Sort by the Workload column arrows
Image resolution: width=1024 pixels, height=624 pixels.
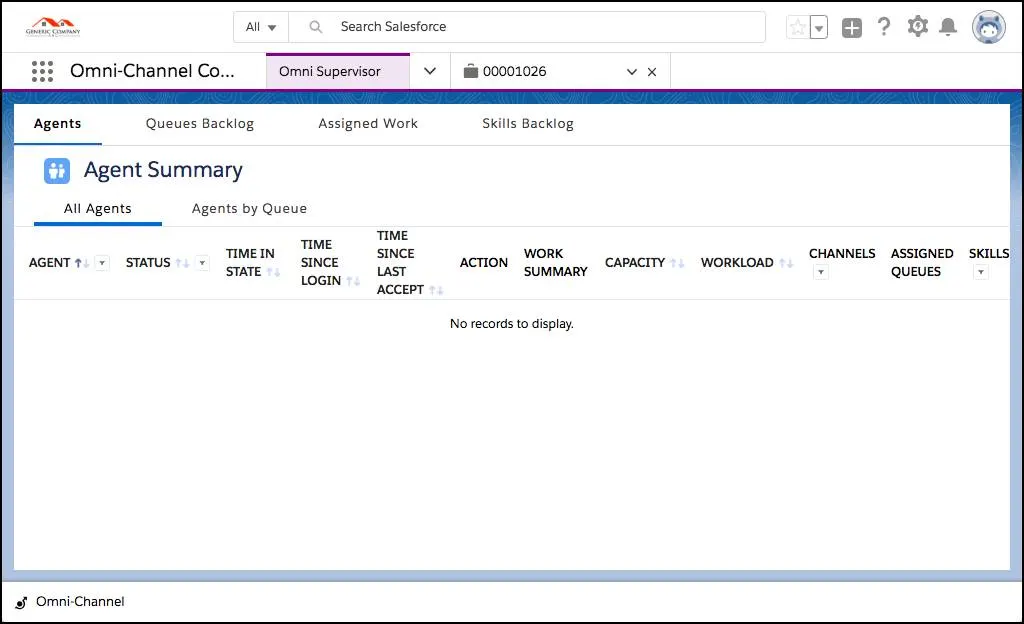tap(786, 263)
